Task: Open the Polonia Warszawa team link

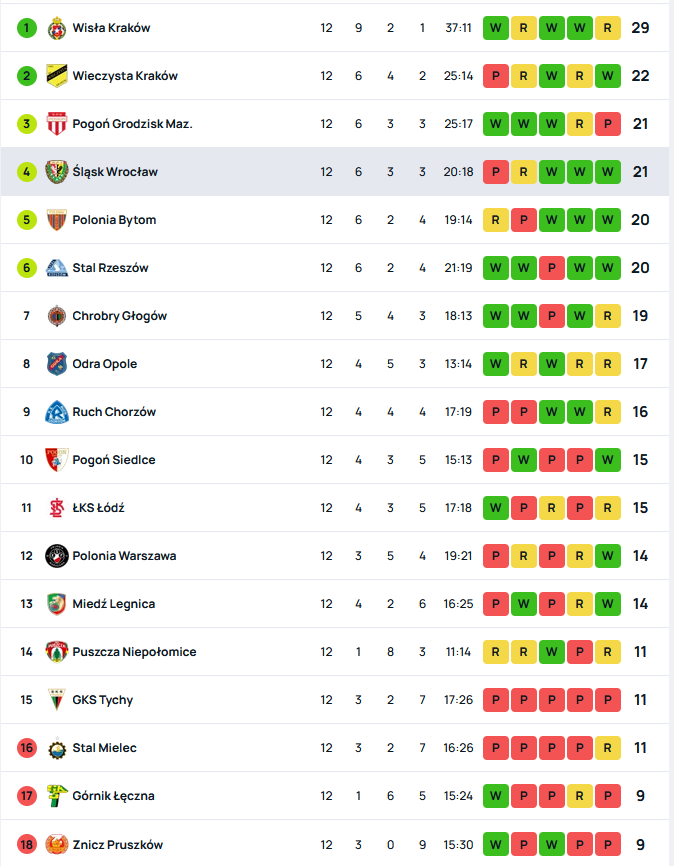Action: point(124,556)
